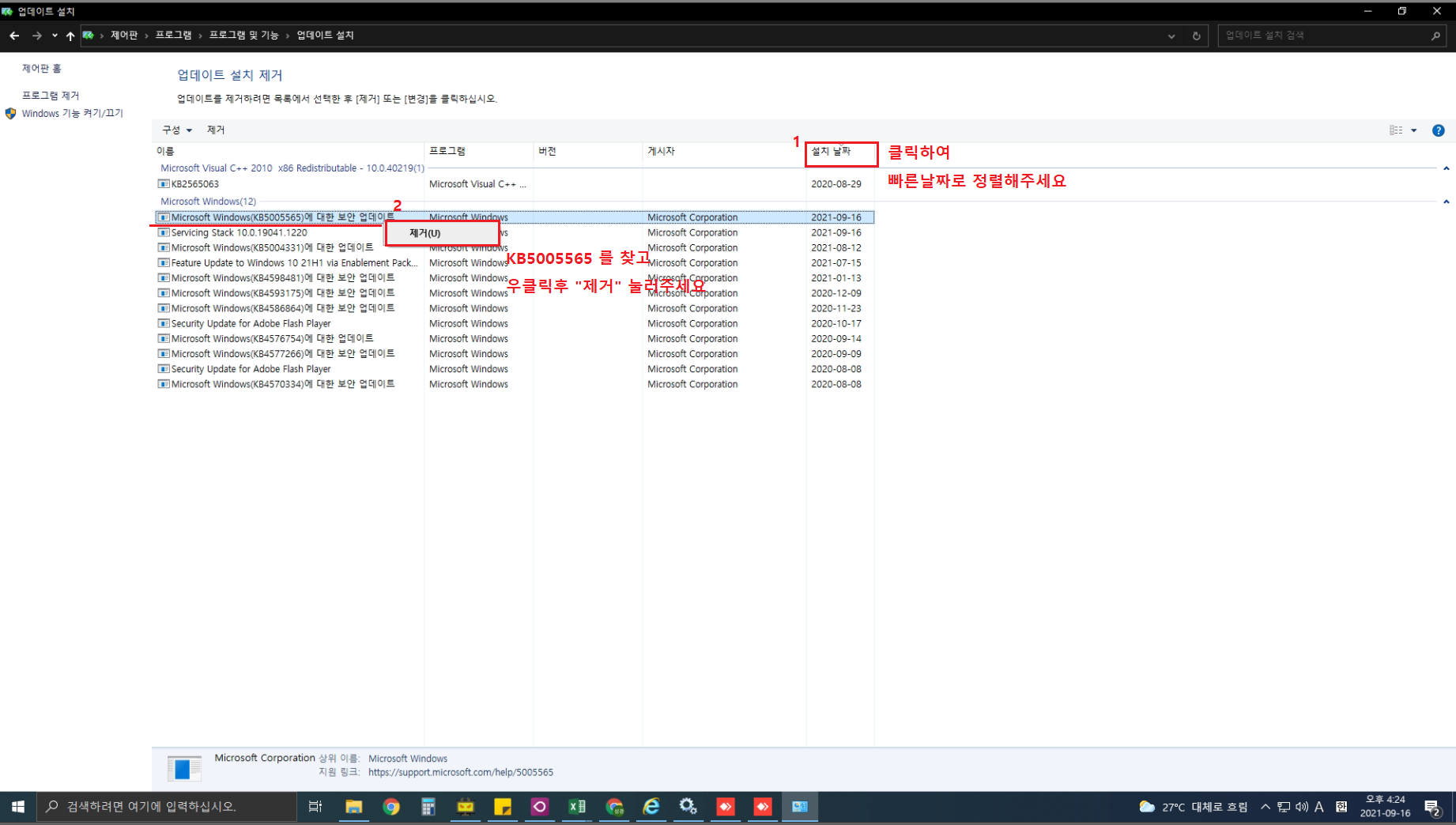Show hidden tray icons chevron
This screenshot has width=1456, height=825.
point(1266,807)
